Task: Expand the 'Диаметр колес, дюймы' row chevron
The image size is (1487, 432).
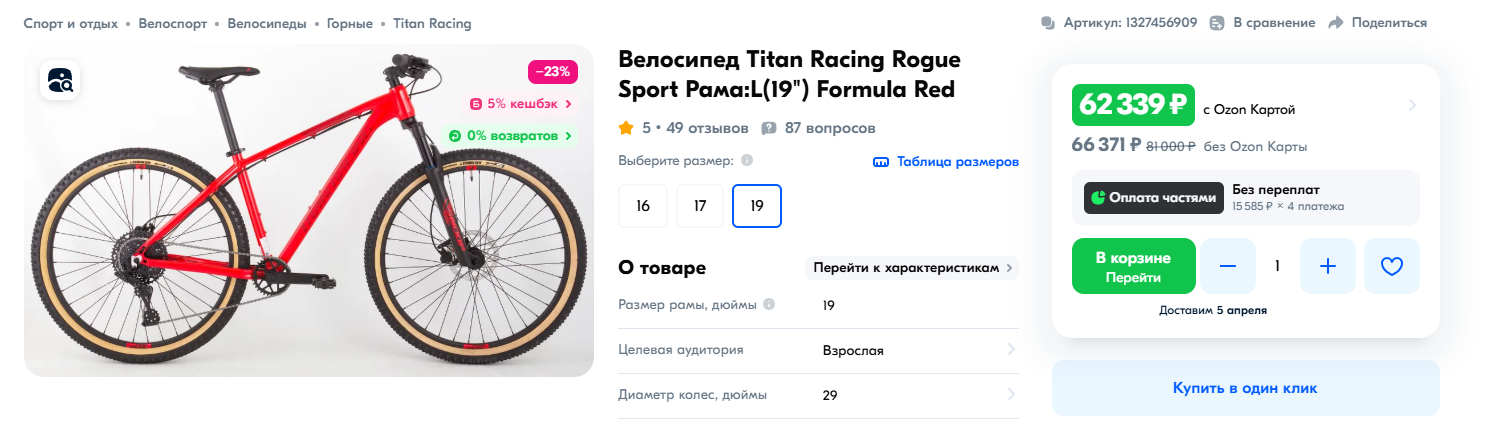Action: [1011, 394]
